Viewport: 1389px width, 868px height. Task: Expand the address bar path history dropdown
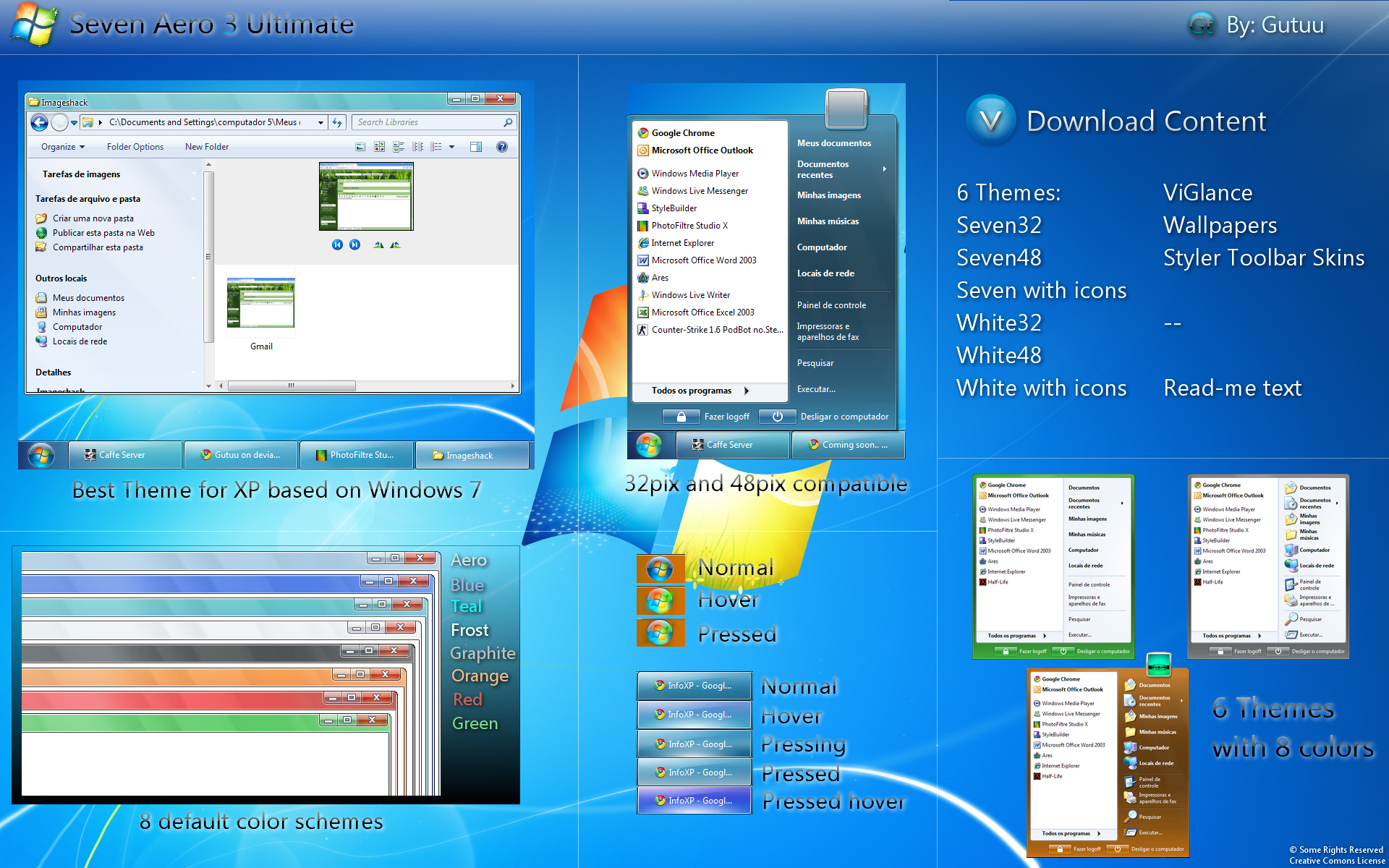(x=320, y=123)
